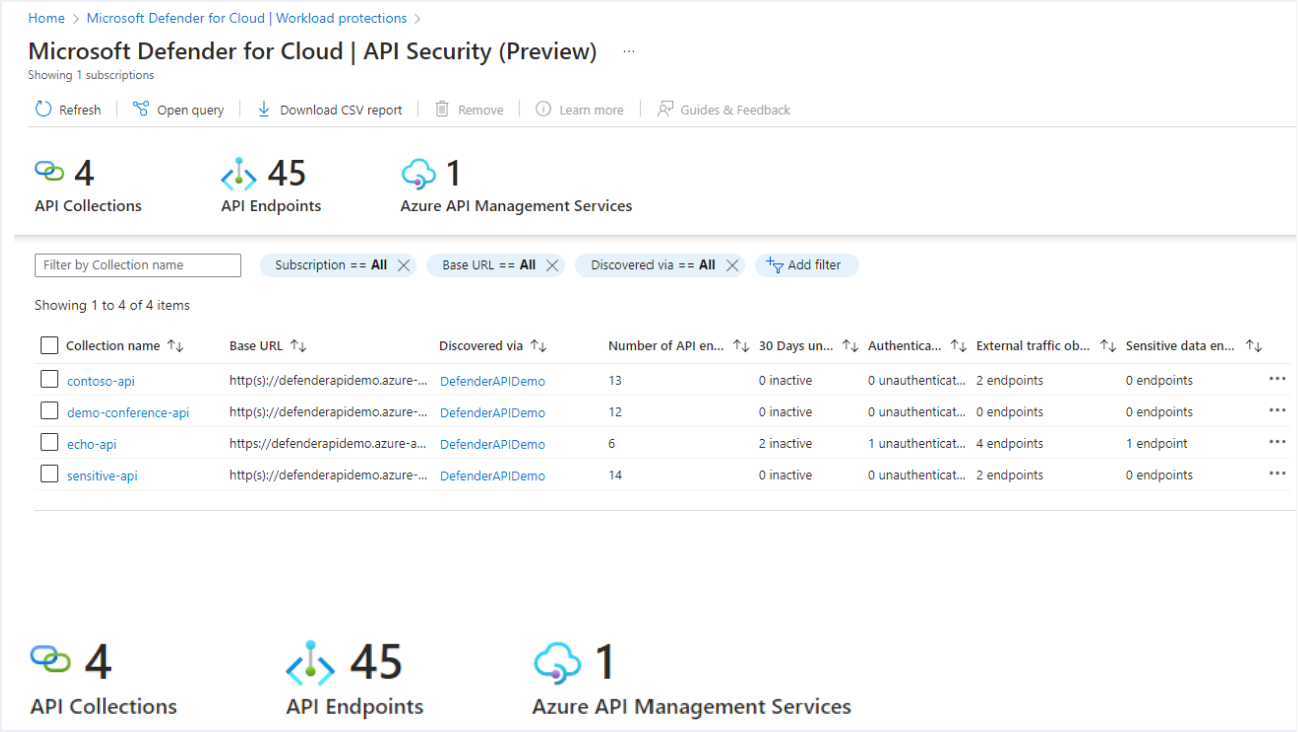Click the large API Collections chain icon at bottom
This screenshot has width=1298, height=732.
[51, 659]
